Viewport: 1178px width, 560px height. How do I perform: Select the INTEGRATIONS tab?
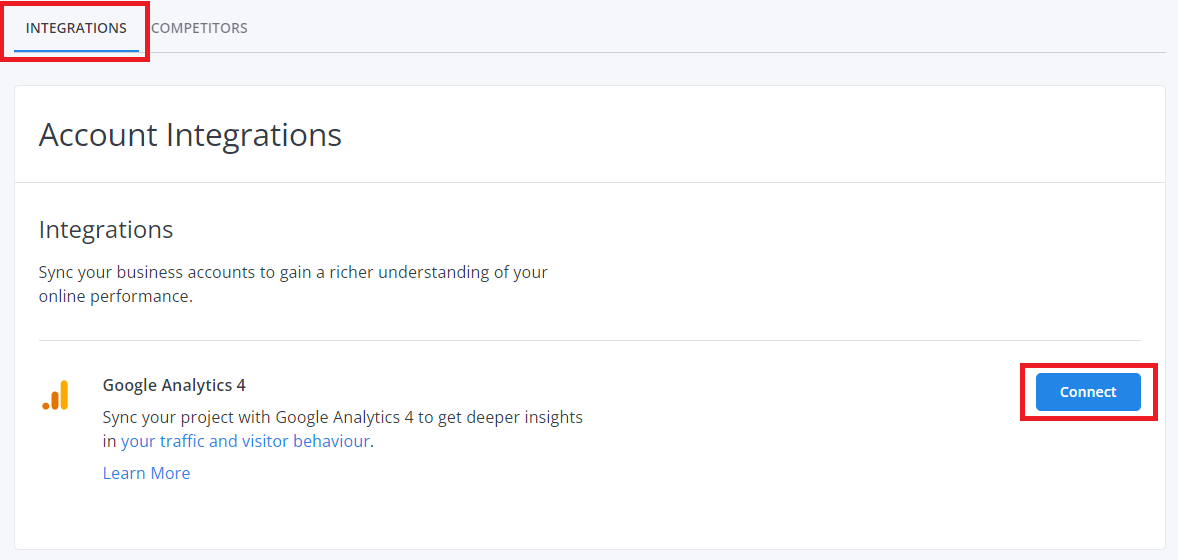coord(76,29)
